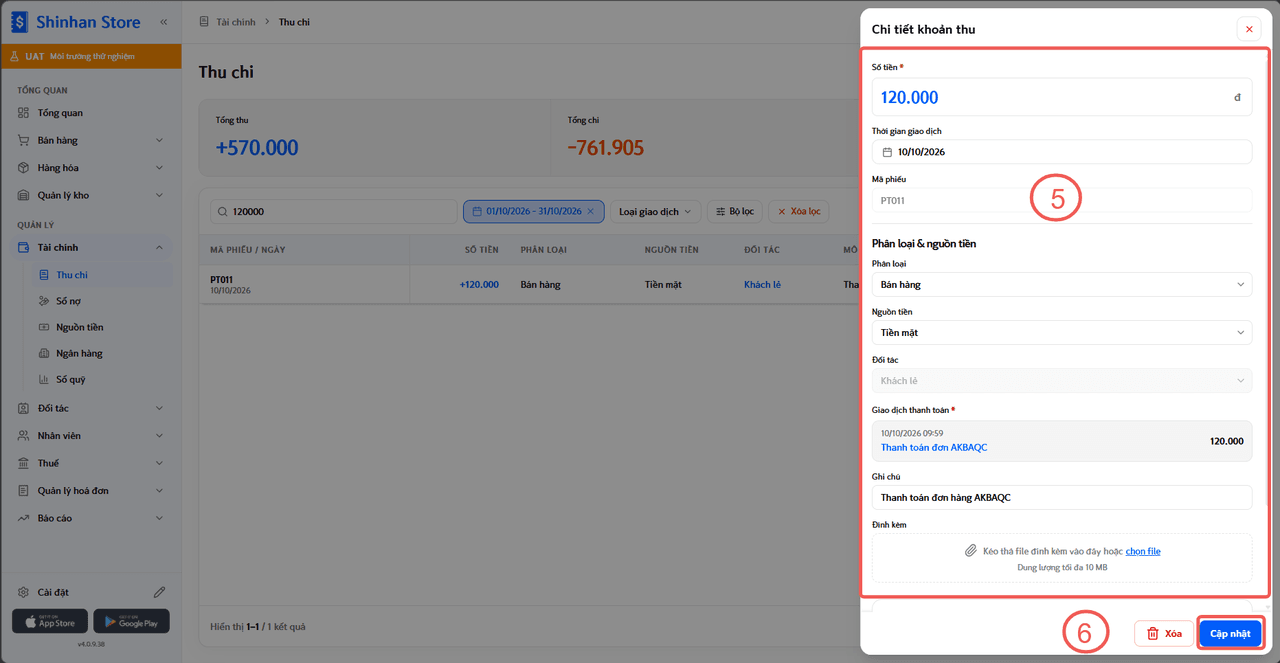The height and width of the screenshot is (663, 1280).
Task: Click the pencil edit icon beside Cài đặt
Action: (x=159, y=592)
